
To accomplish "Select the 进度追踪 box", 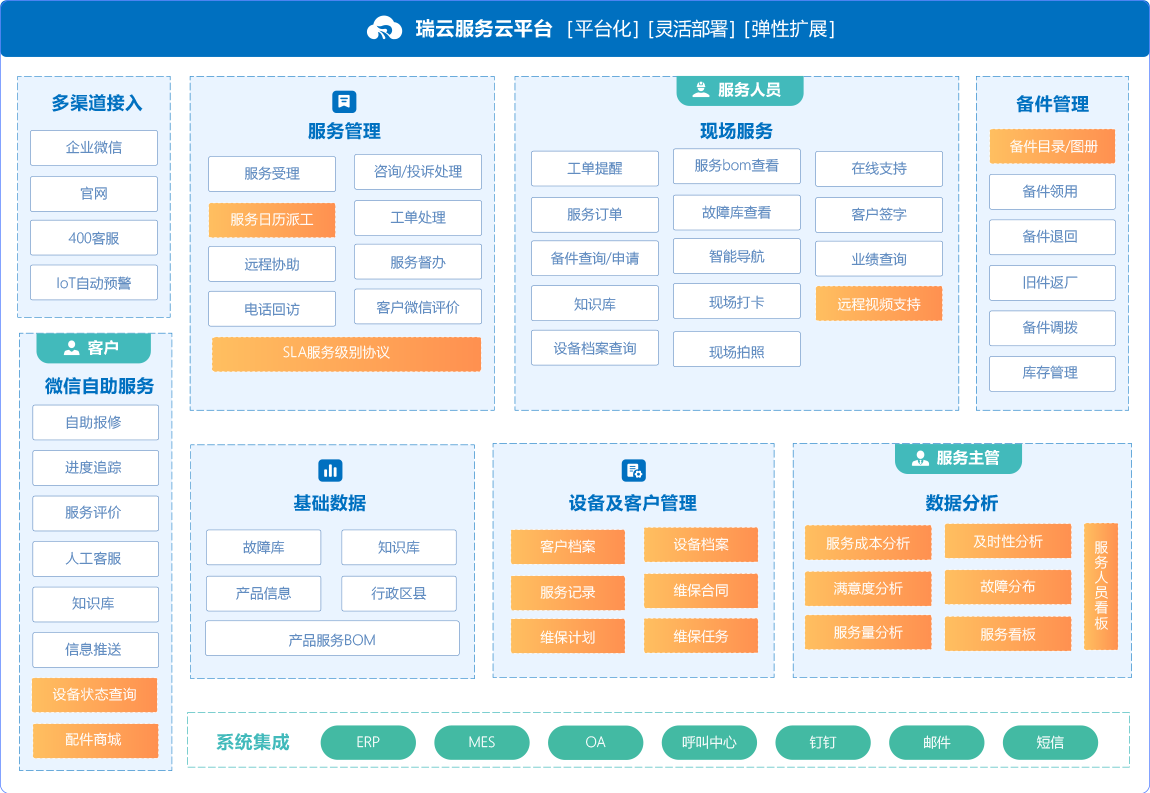I will pyautogui.click(x=95, y=468).
